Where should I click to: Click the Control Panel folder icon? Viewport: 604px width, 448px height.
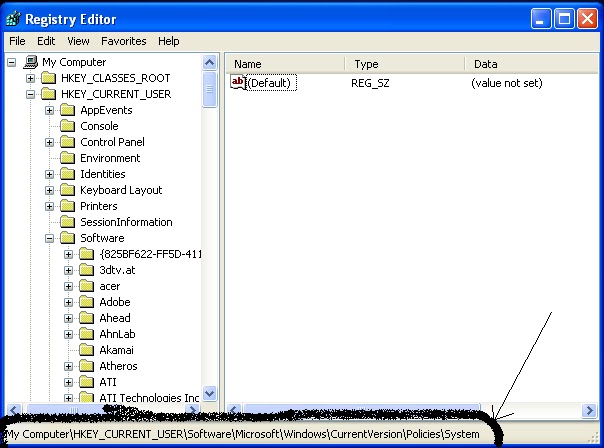(x=68, y=142)
